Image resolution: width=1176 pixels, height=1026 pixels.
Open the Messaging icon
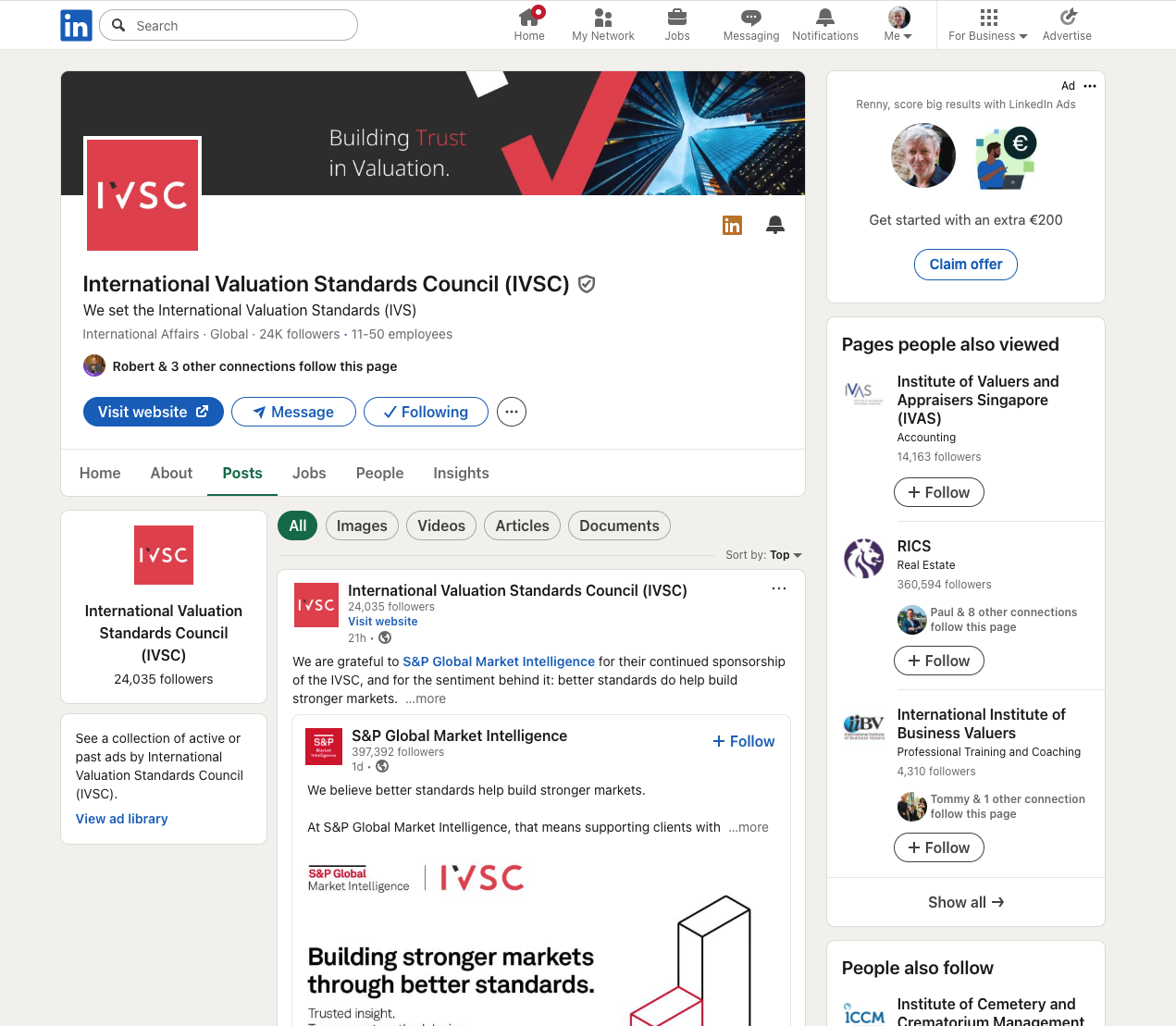click(x=751, y=25)
